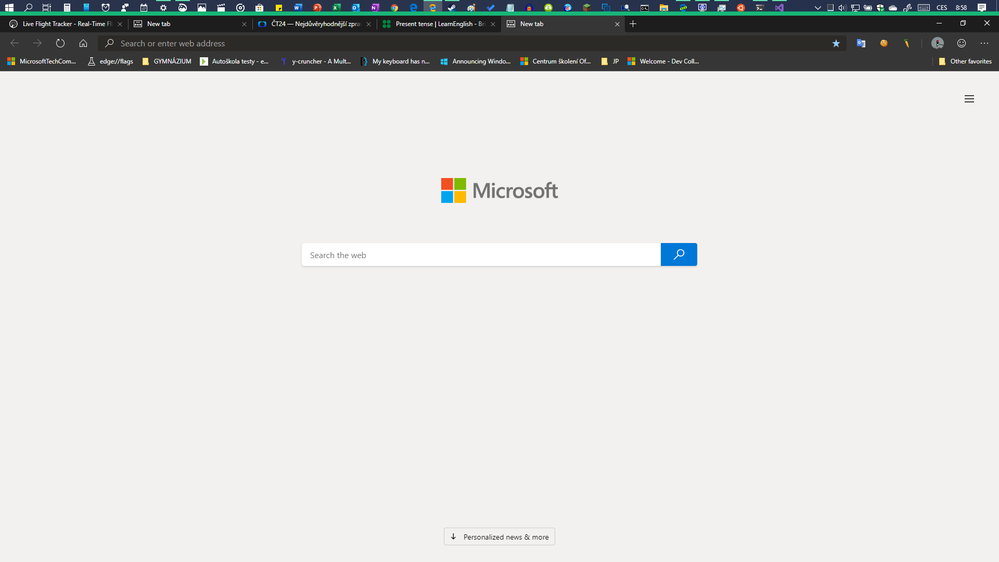Launch Outlook from the taskbar
Screen dimensions: 999x562
pyautogui.click(x=356, y=8)
